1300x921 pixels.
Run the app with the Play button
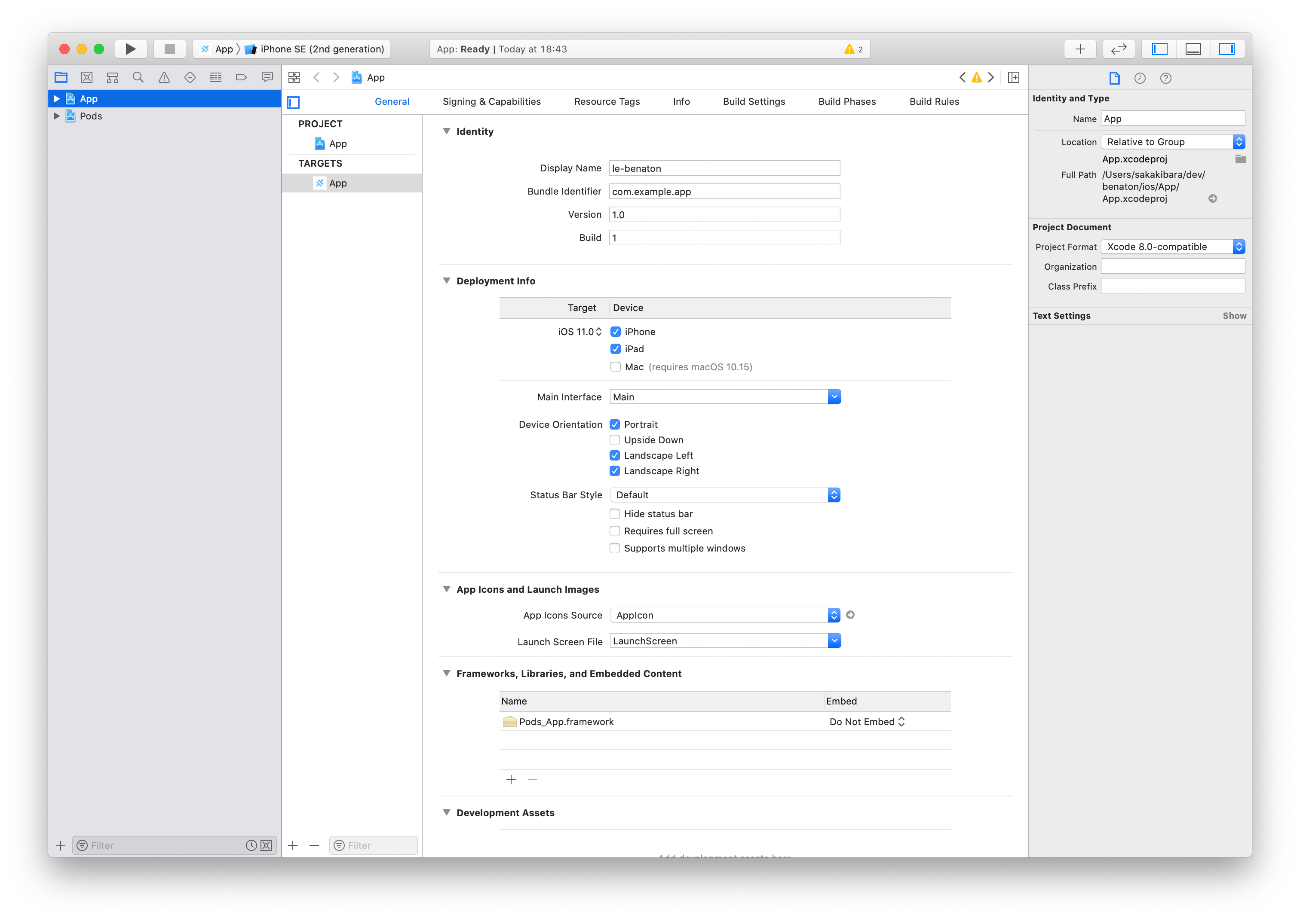(130, 49)
